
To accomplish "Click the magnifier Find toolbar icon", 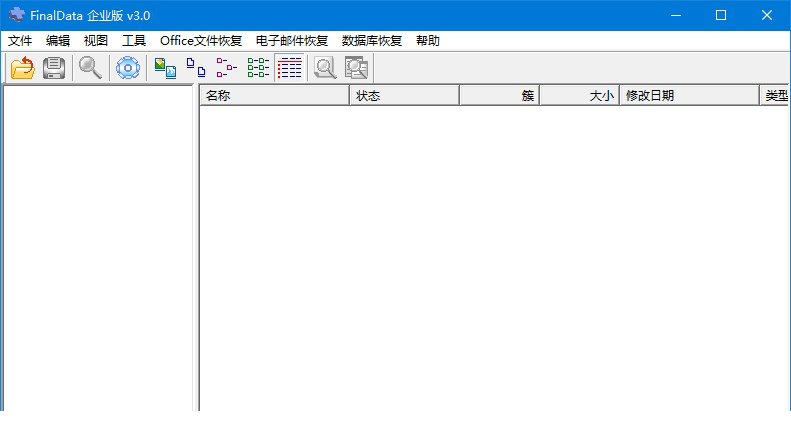I will pyautogui.click(x=90, y=68).
